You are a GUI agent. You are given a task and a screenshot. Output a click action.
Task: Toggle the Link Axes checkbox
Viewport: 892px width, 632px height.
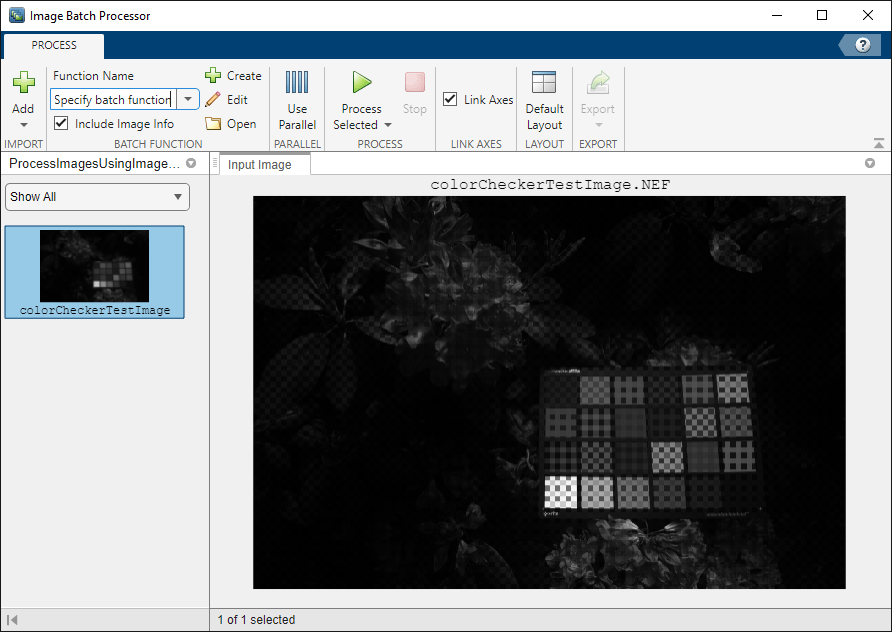pyautogui.click(x=449, y=99)
